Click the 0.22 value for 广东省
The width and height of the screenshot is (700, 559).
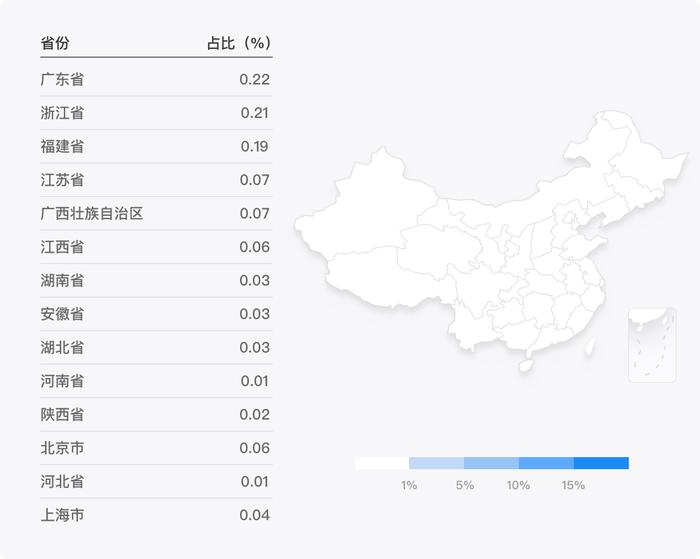(x=254, y=79)
